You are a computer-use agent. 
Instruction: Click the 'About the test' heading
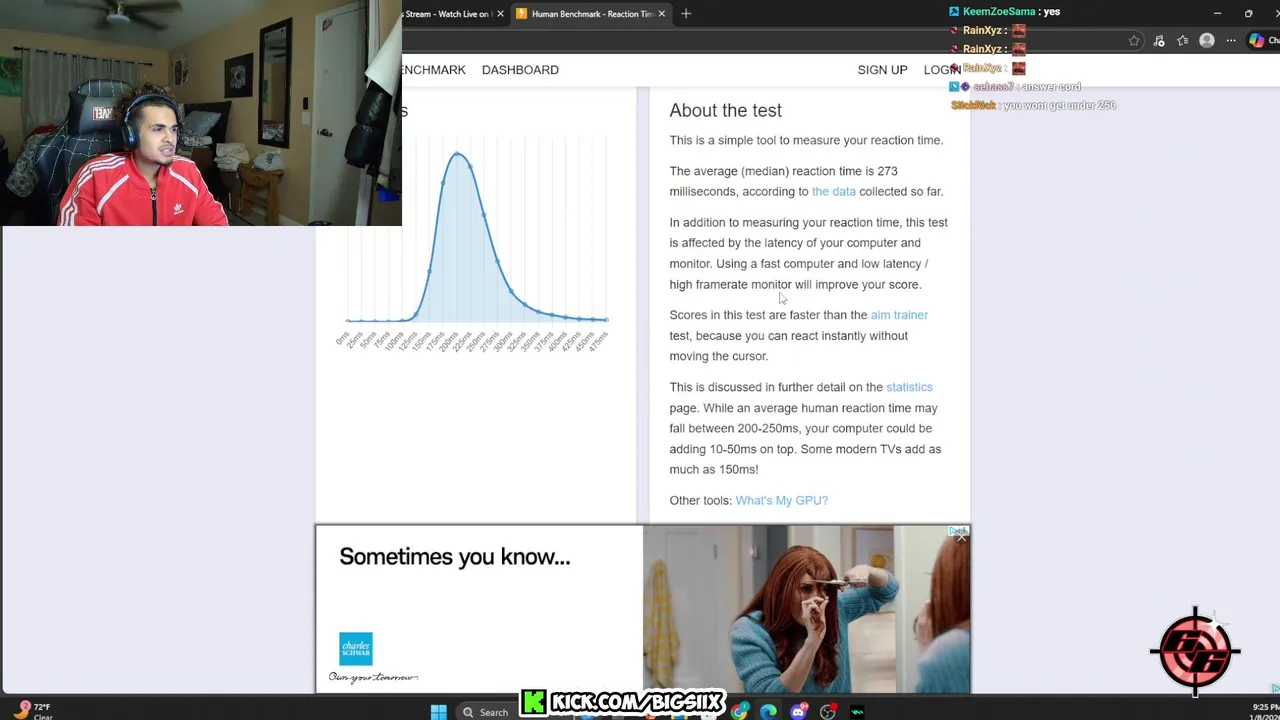pos(726,110)
